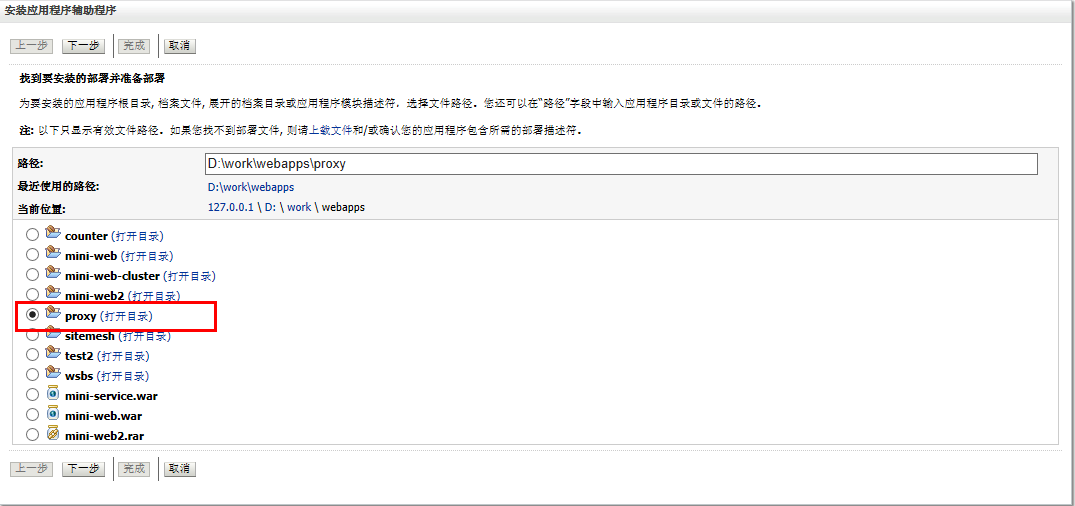Click the bottom 取消 button

(x=180, y=469)
